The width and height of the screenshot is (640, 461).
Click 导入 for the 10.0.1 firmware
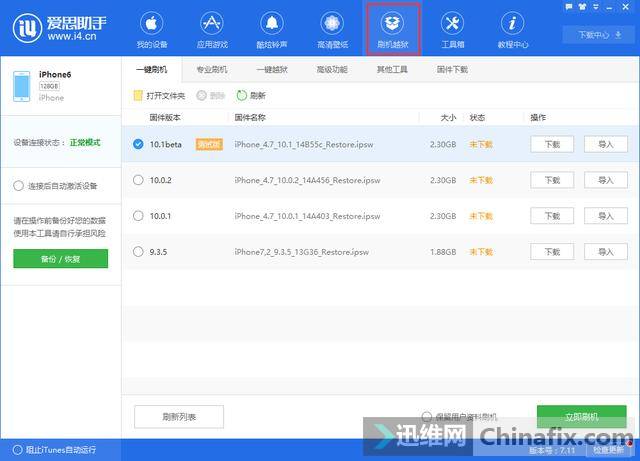tap(606, 216)
